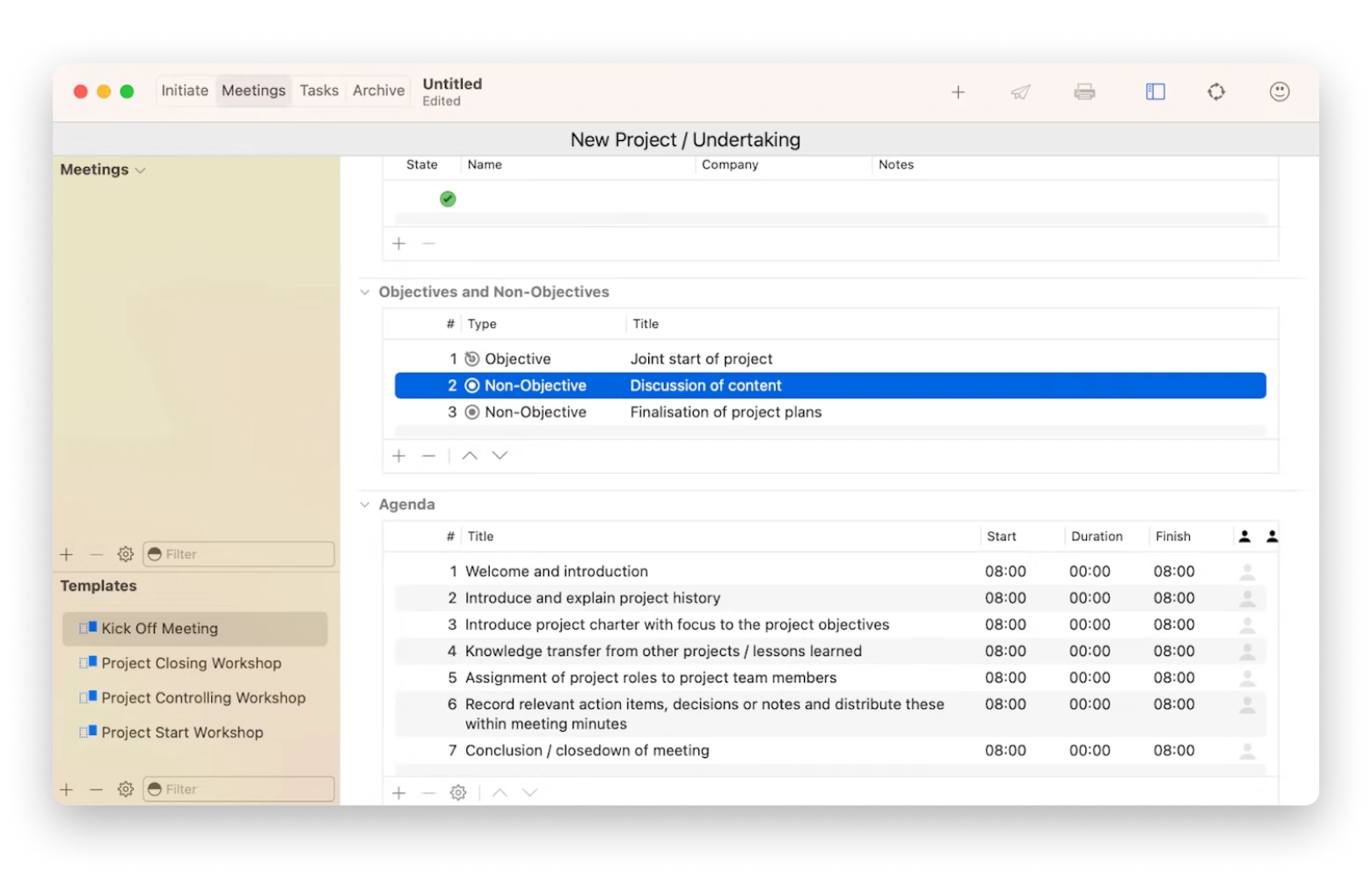Open agenda gear settings

(x=458, y=793)
